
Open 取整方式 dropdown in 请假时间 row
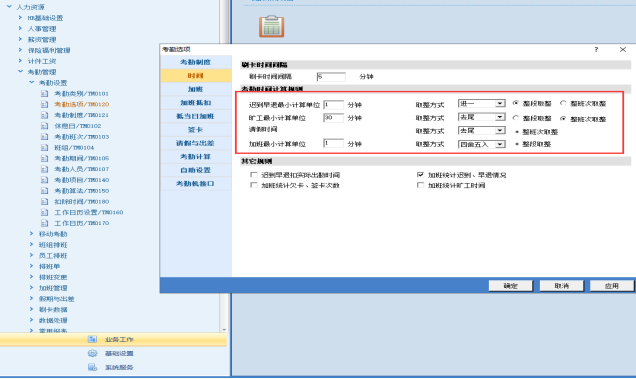tap(481, 131)
